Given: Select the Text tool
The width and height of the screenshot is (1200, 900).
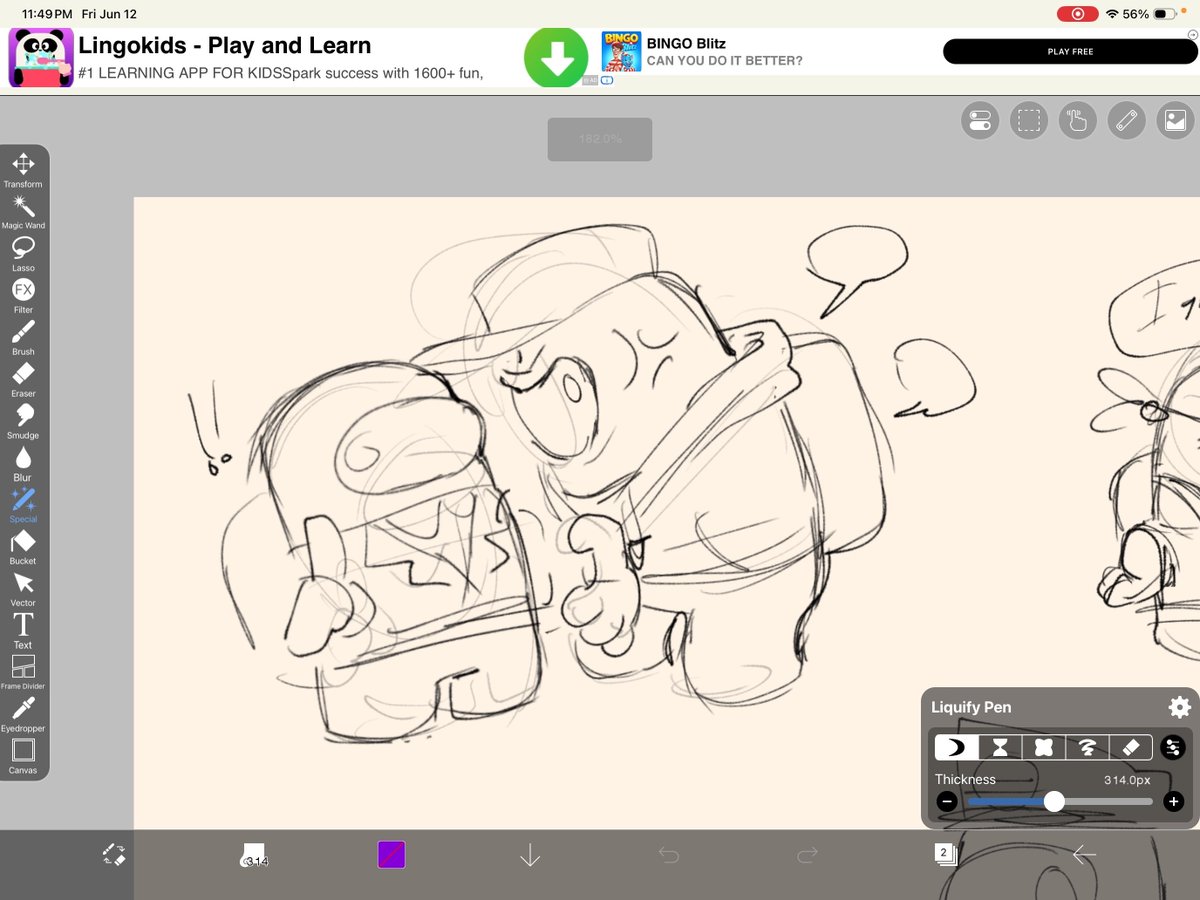Looking at the screenshot, I should pos(23,632).
